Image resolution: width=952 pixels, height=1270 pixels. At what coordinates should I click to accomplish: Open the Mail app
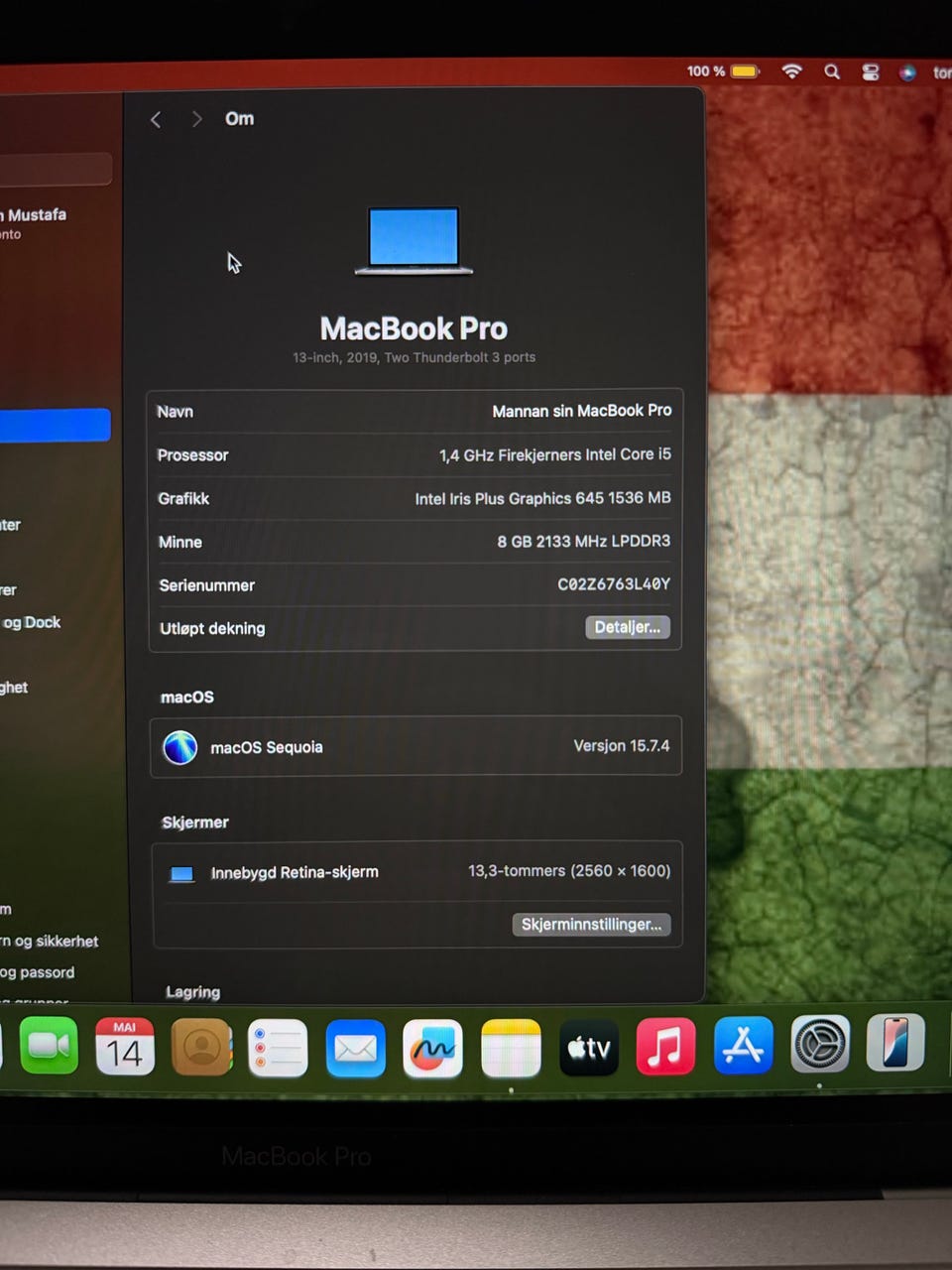355,1048
